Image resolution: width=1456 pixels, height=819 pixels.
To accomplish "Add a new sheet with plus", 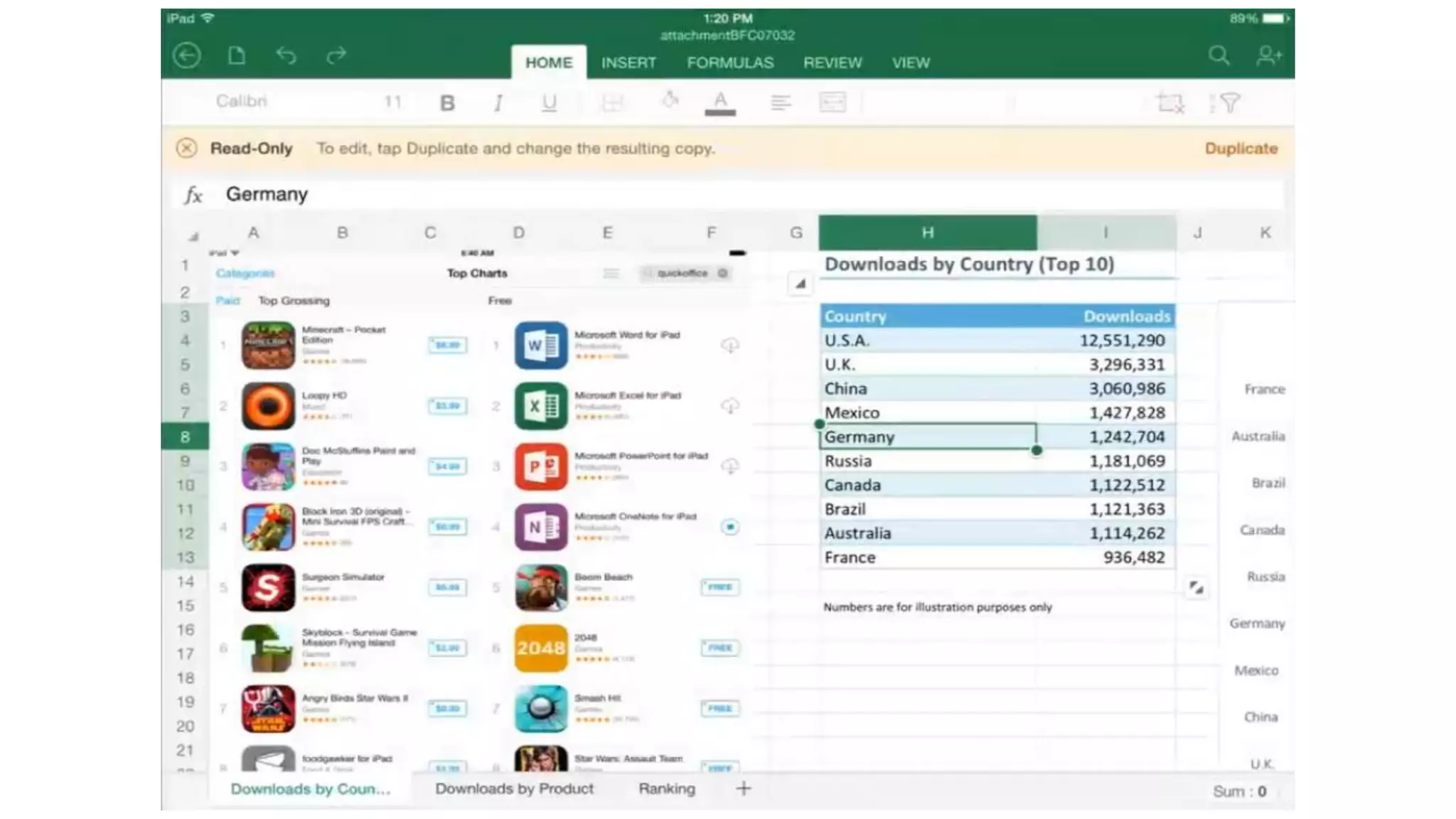I will click(743, 788).
